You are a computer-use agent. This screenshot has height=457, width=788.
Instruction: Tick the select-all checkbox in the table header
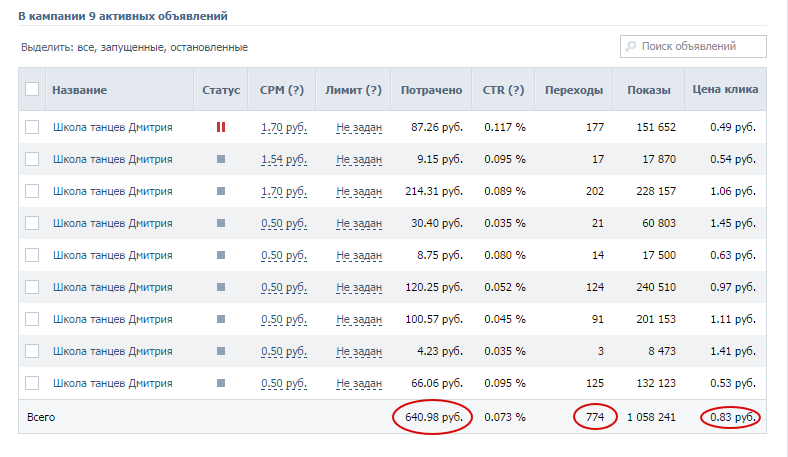pyautogui.click(x=32, y=89)
